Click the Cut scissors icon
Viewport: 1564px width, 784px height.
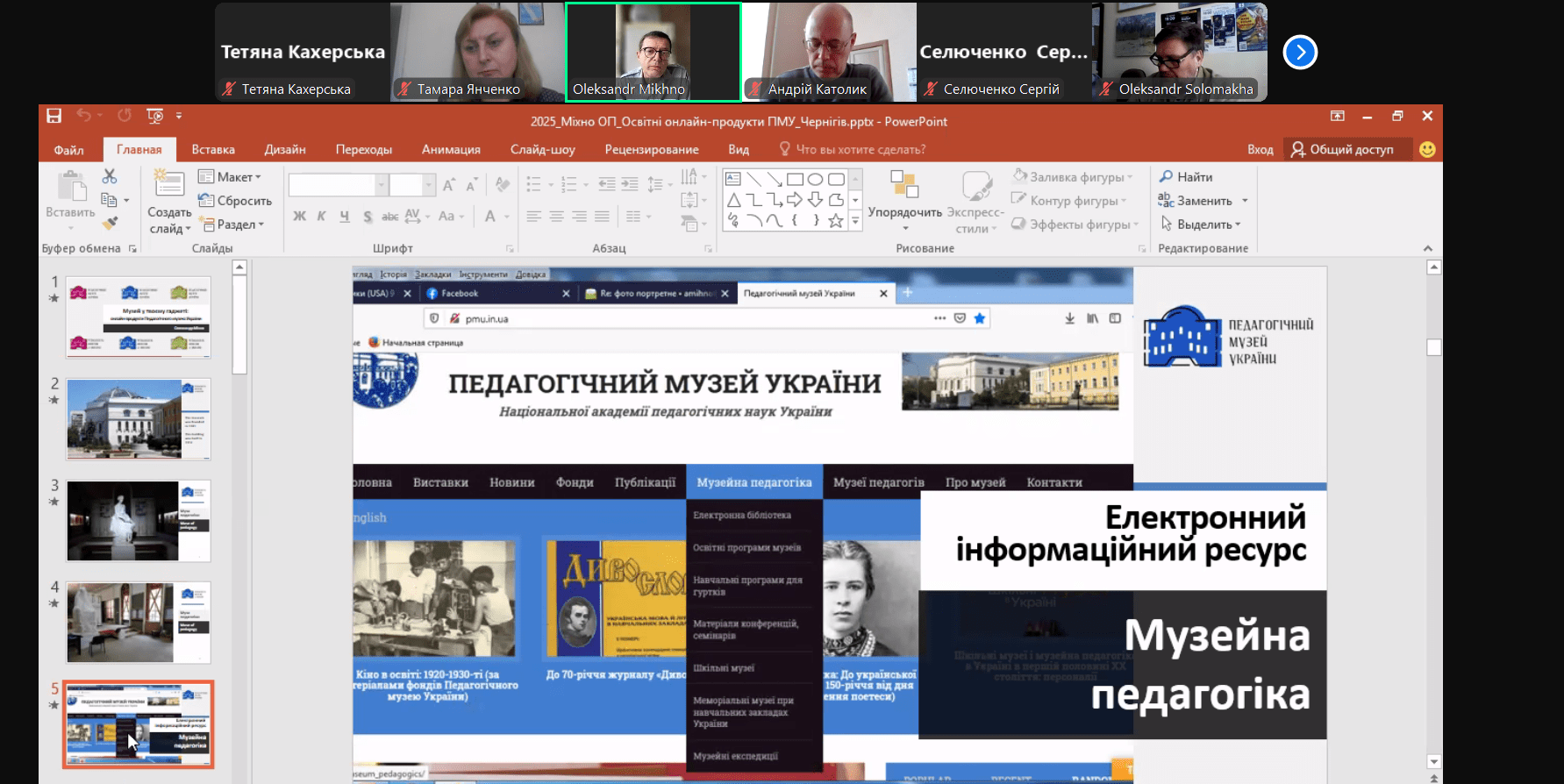(110, 177)
